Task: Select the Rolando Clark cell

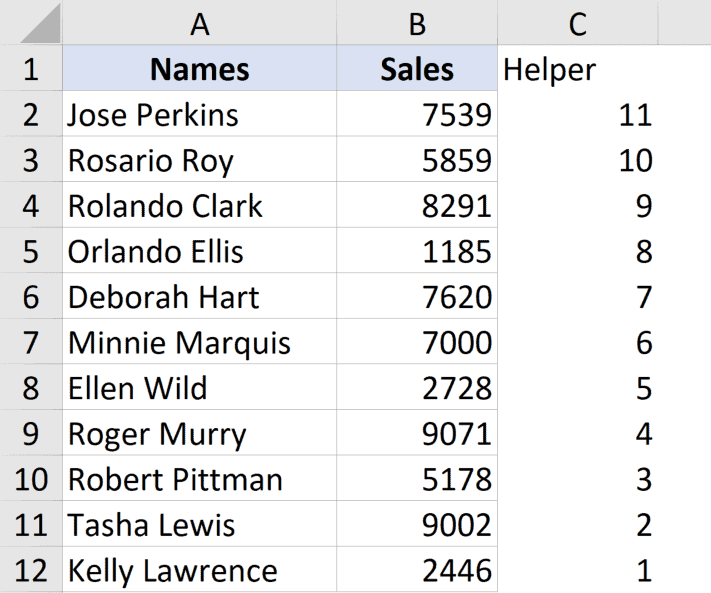Action: 199,206
